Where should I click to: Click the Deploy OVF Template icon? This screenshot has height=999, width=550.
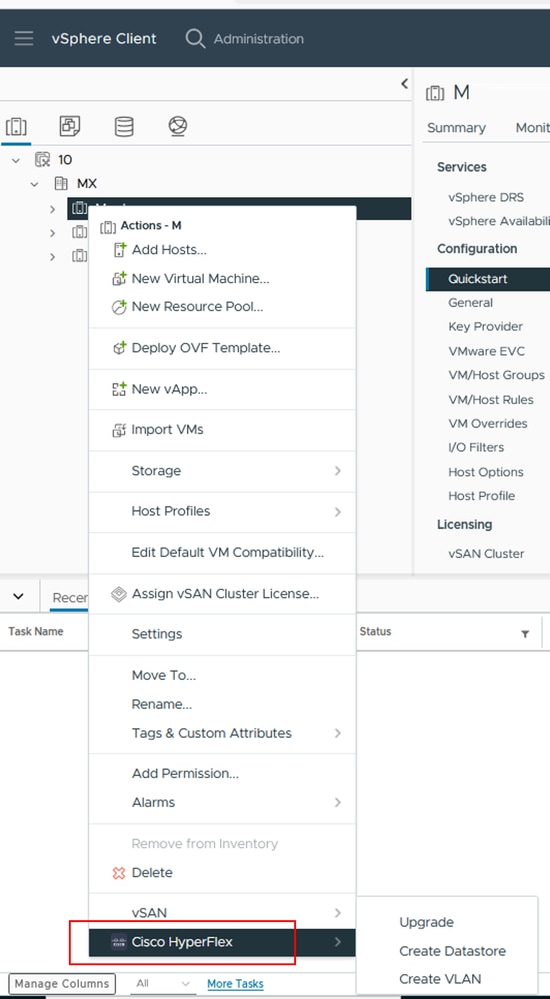click(x=119, y=348)
